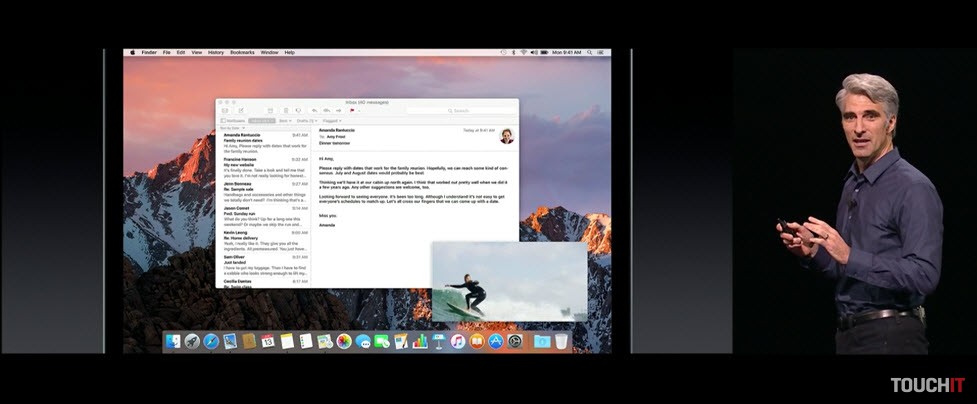The height and width of the screenshot is (404, 977).
Task: Click the Mail search field
Action: click(x=460, y=111)
